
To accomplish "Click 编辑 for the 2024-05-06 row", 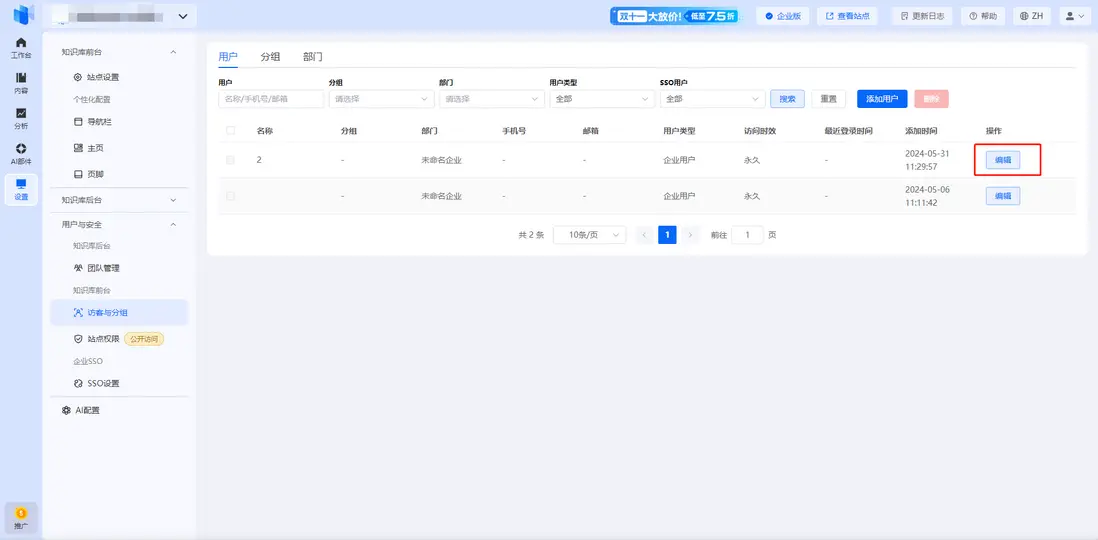I will pyautogui.click(x=1003, y=196).
